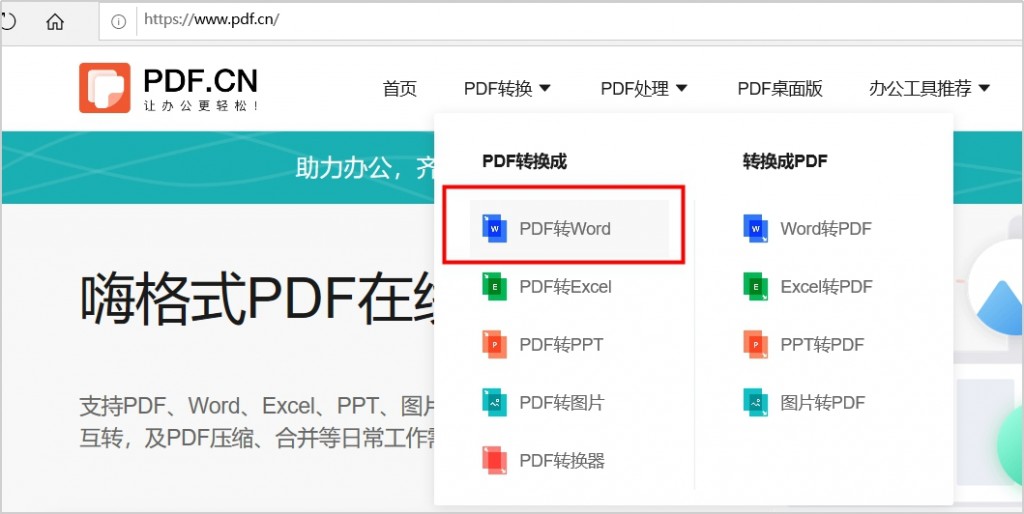The width and height of the screenshot is (1024, 514).
Task: Click the PDF转换成 column heading
Action: [524, 161]
